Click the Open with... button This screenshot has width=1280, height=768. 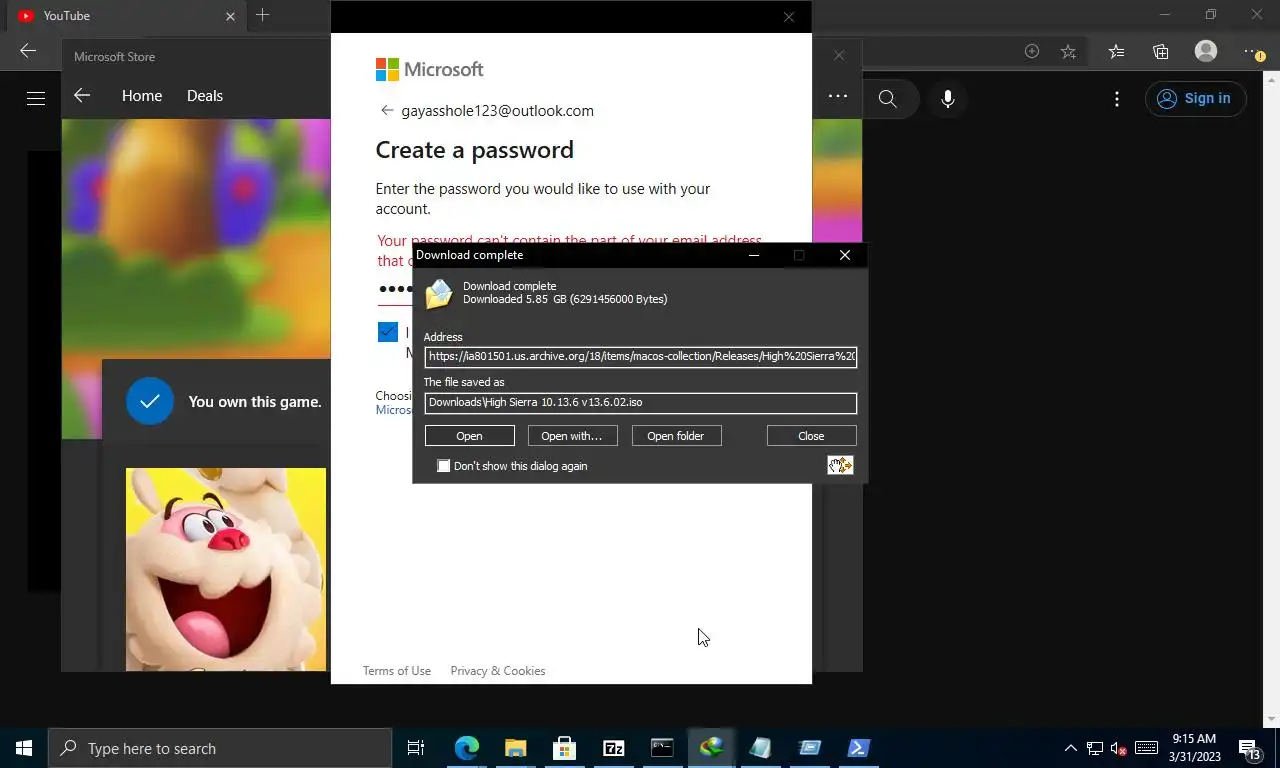(572, 436)
